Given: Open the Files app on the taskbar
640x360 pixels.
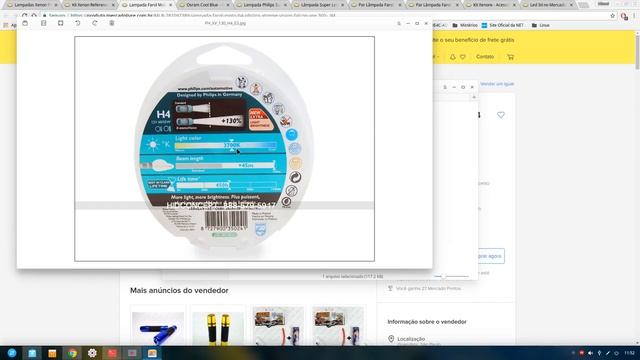Looking at the screenshot, I should tap(32, 353).
